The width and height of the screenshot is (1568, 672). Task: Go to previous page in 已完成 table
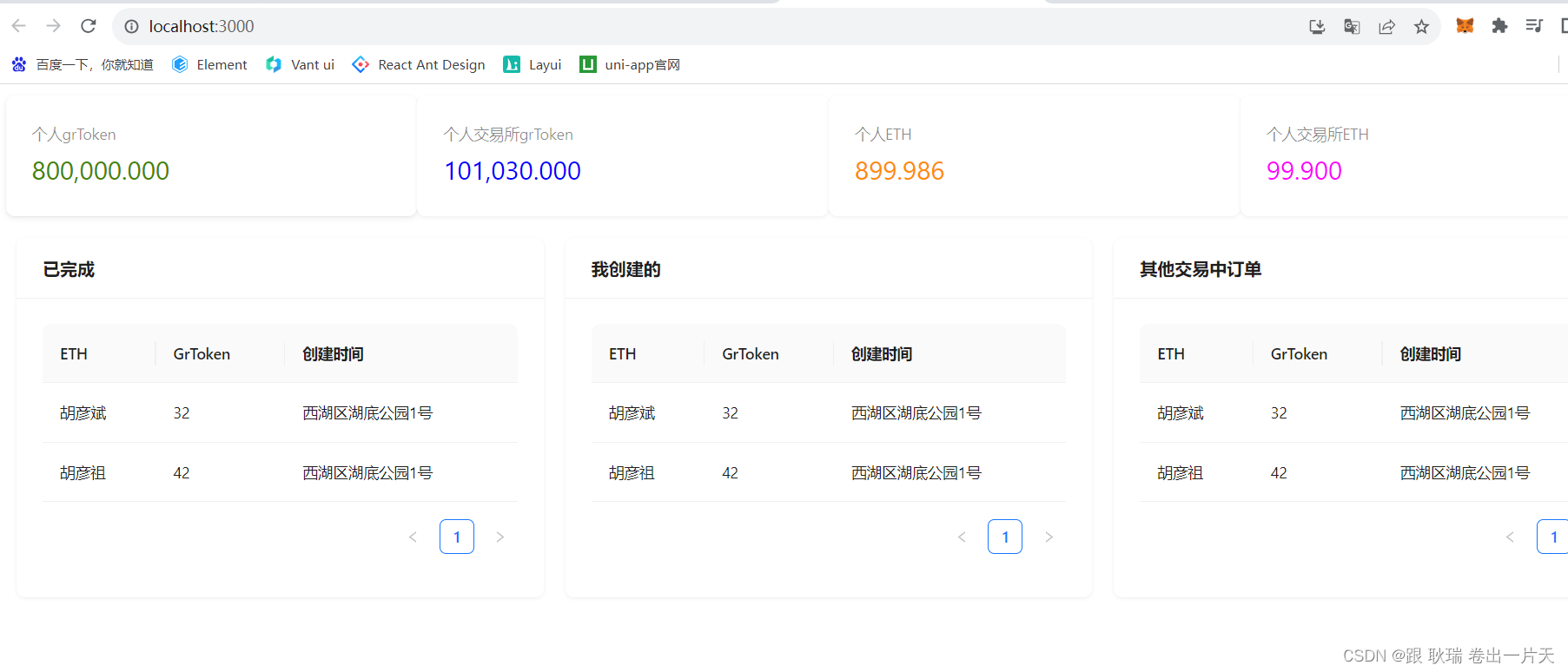tap(414, 537)
